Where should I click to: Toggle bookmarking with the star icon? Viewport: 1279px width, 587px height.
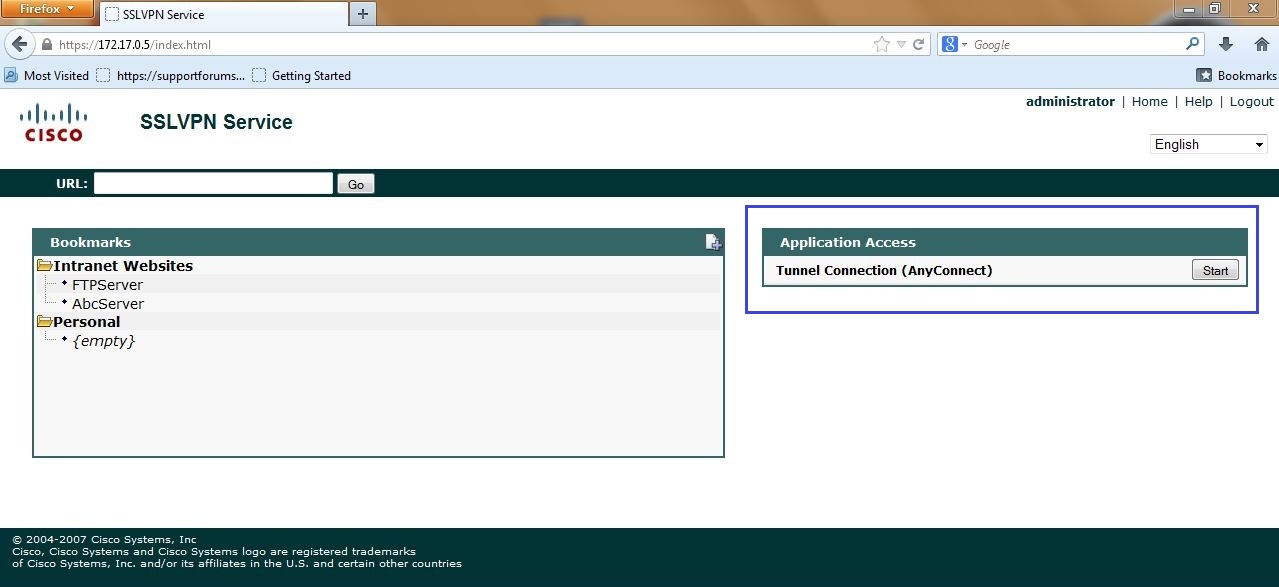(879, 44)
